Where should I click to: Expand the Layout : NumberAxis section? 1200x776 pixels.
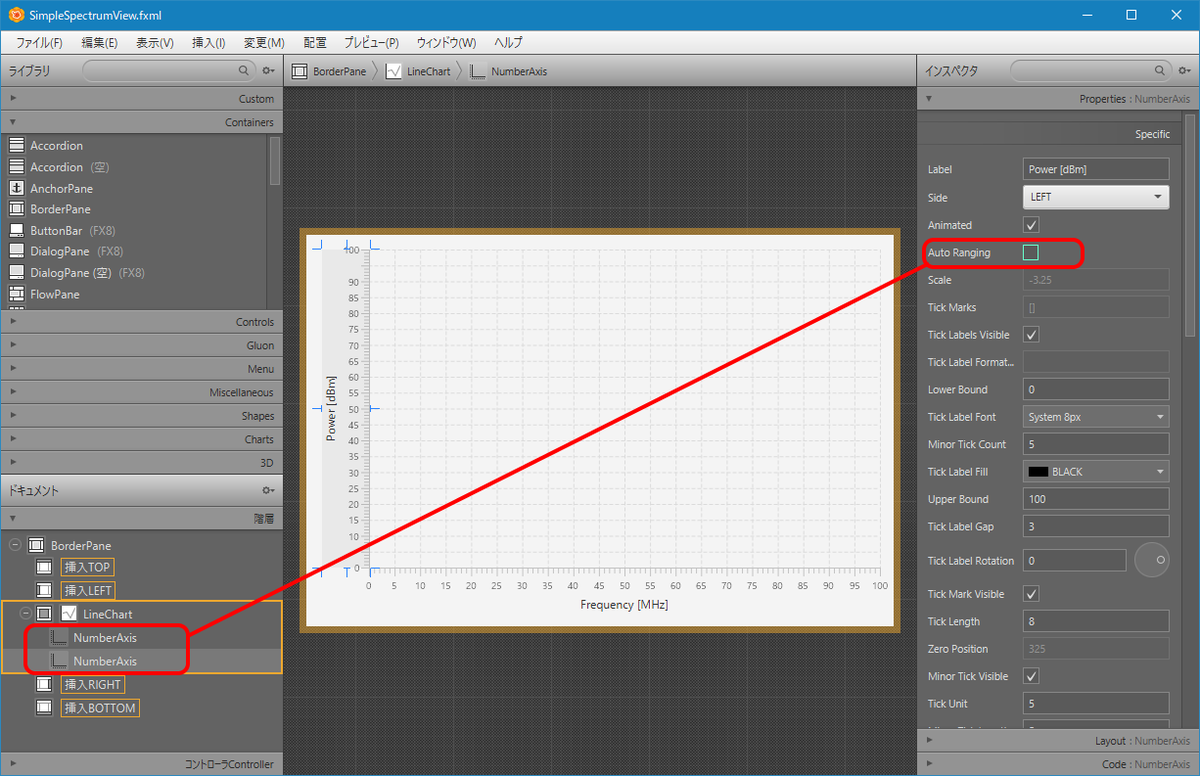(x=1057, y=741)
